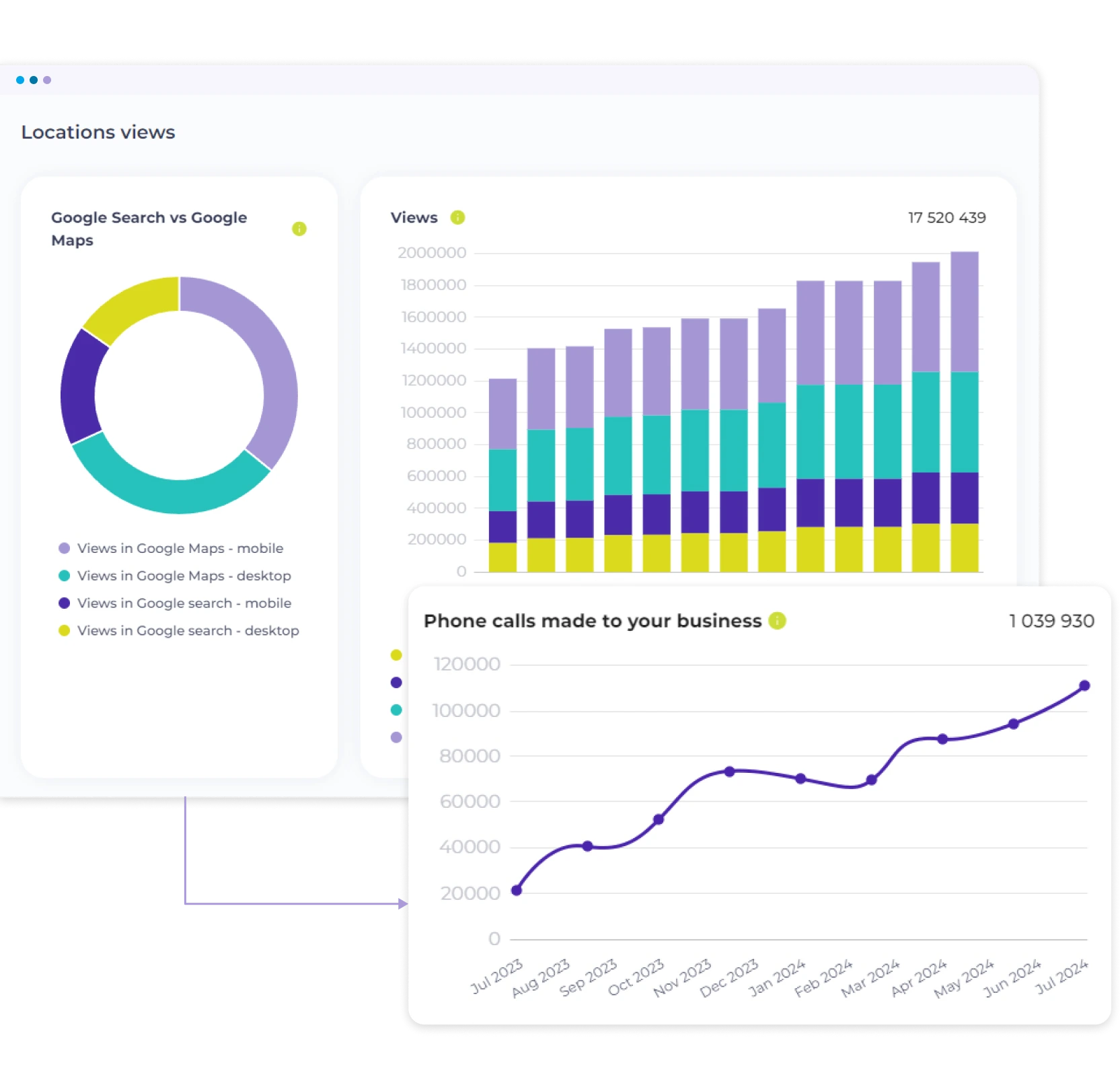This screenshot has width=1120, height=1089.
Task: Toggle Views in Google Maps - desktop legend entry
Action: coord(175,576)
